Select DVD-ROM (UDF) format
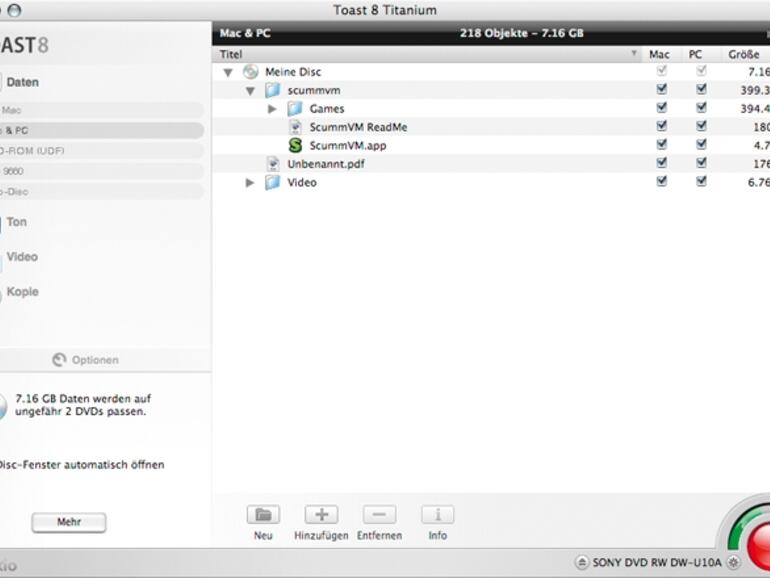This screenshot has height=578, width=770. [x=101, y=151]
